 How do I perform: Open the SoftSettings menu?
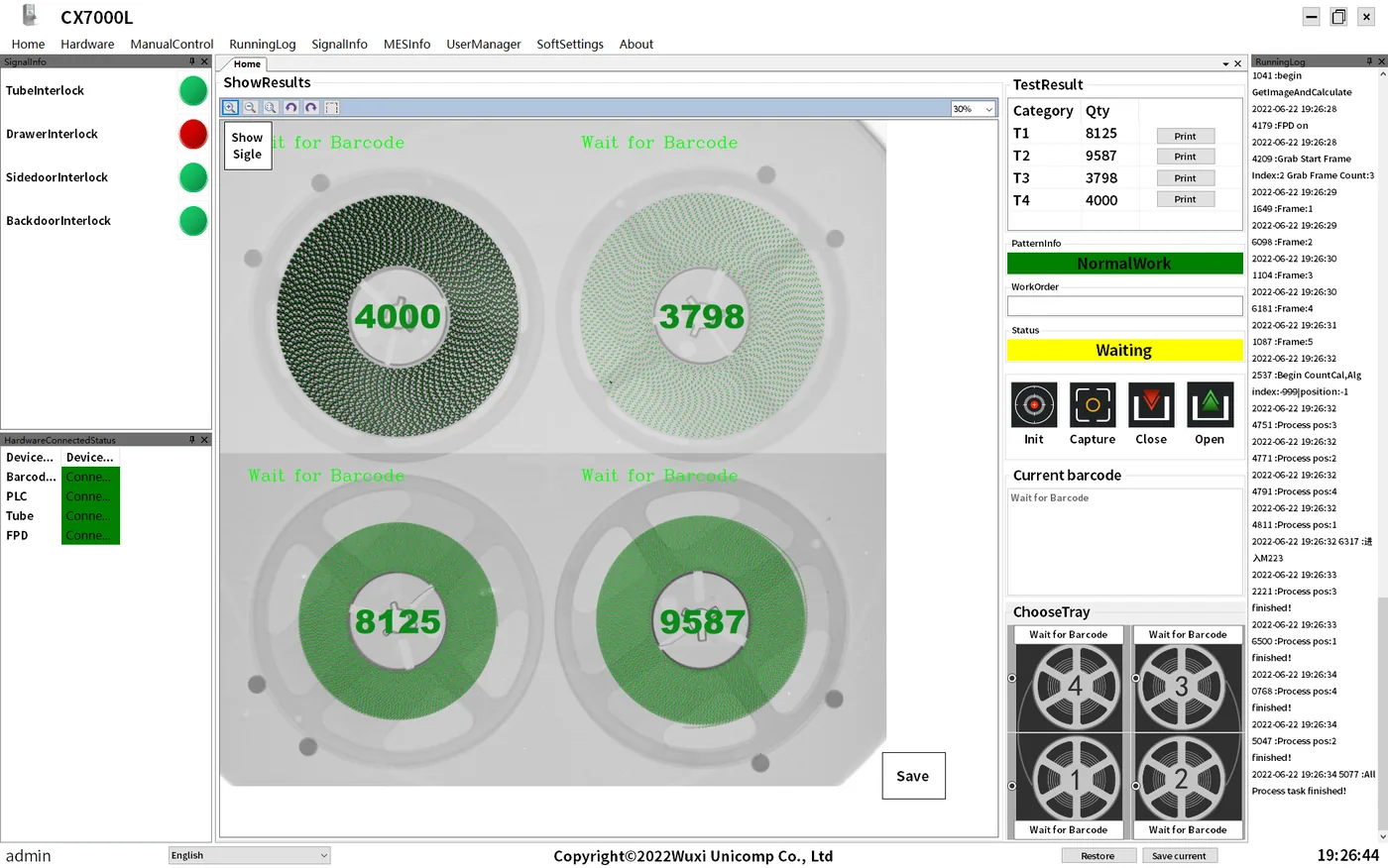click(x=570, y=44)
